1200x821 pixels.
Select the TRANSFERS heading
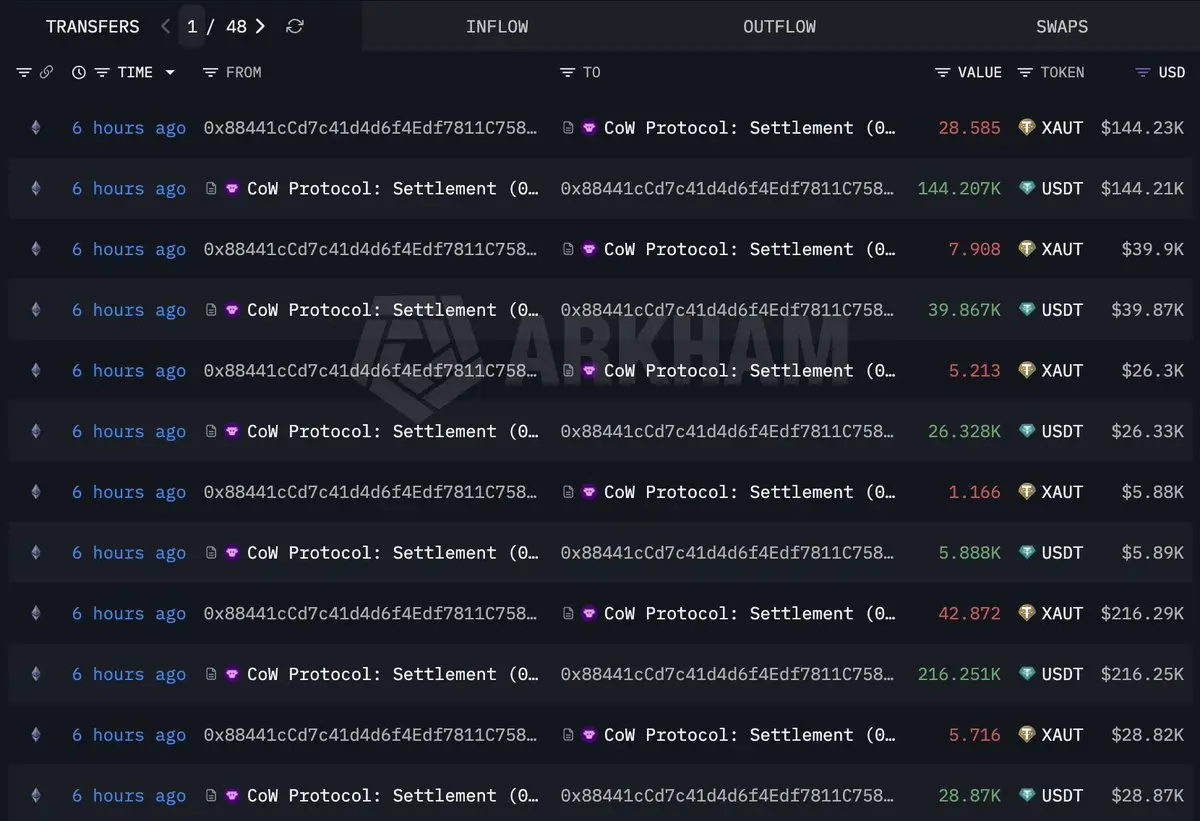[x=93, y=27]
